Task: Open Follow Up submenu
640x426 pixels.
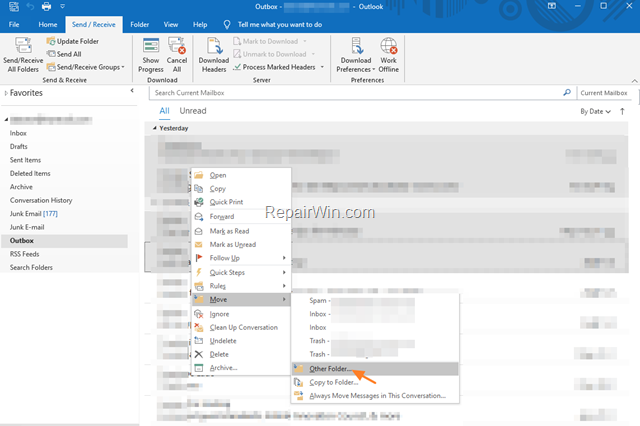Action: tap(241, 258)
